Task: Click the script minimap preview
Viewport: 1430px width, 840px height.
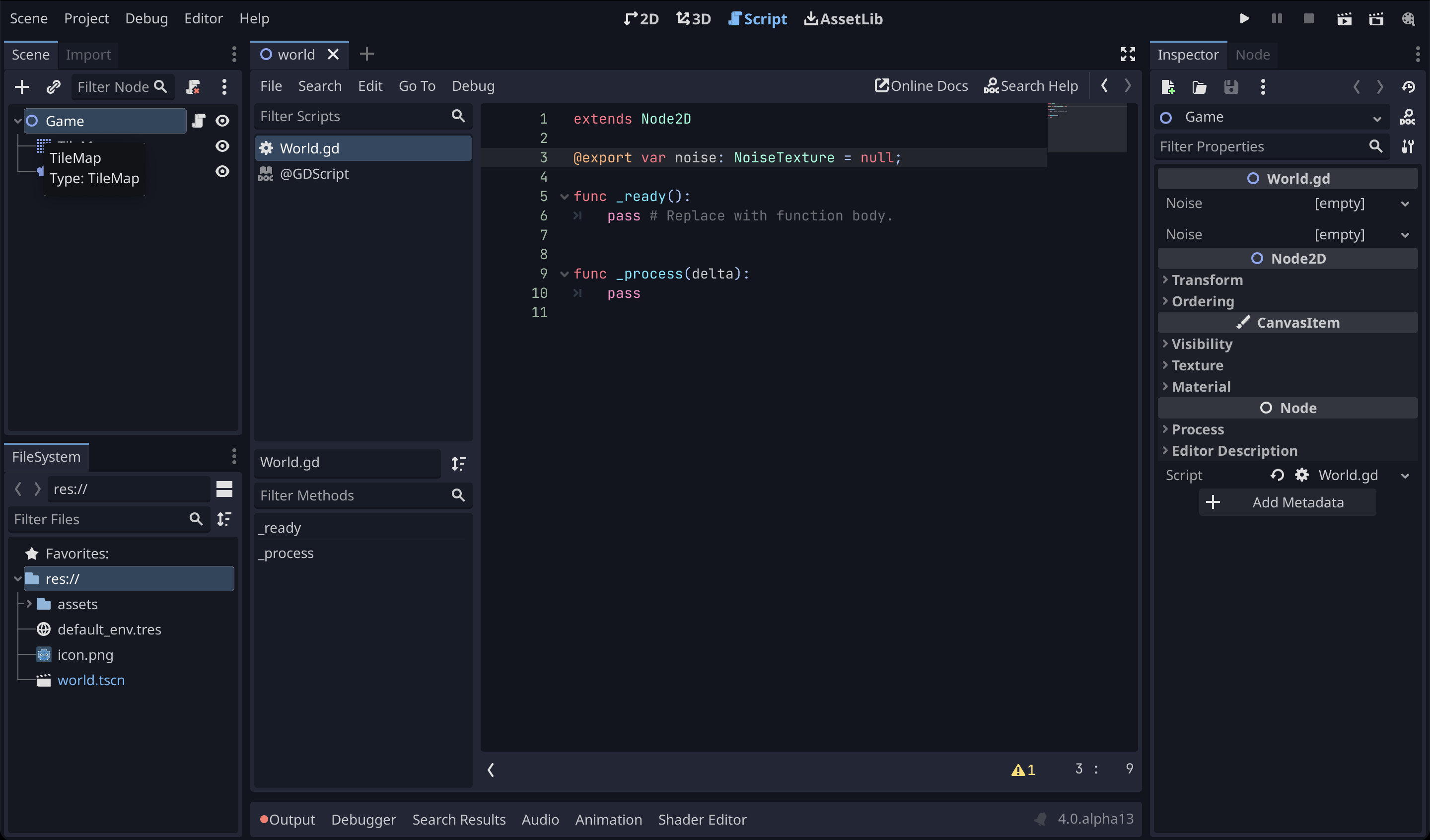Action: point(1086,128)
